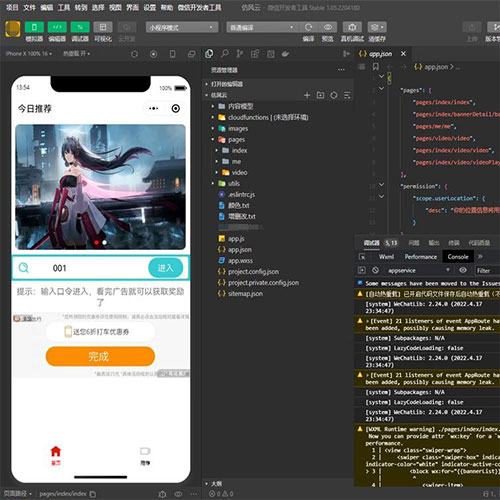500x500 pixels.
Task: Create a new folder in 仿风云 project
Action: tap(320, 95)
